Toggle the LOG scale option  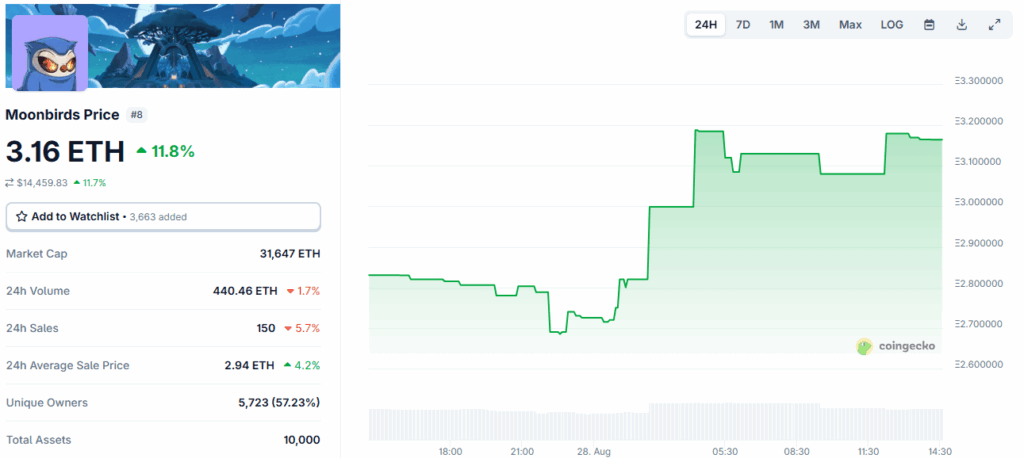click(892, 25)
